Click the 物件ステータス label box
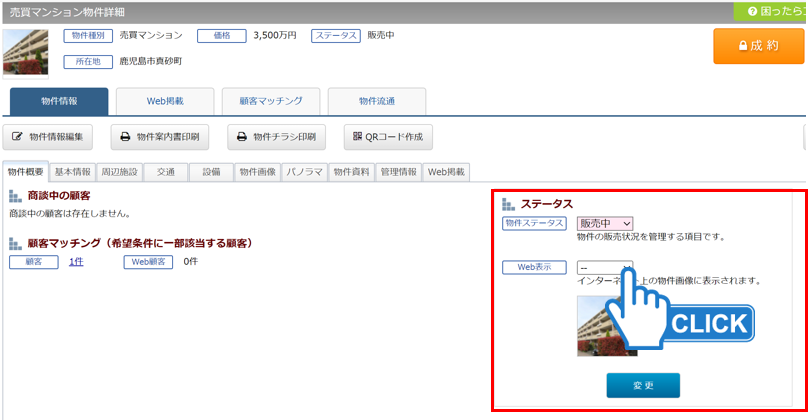 tap(534, 223)
